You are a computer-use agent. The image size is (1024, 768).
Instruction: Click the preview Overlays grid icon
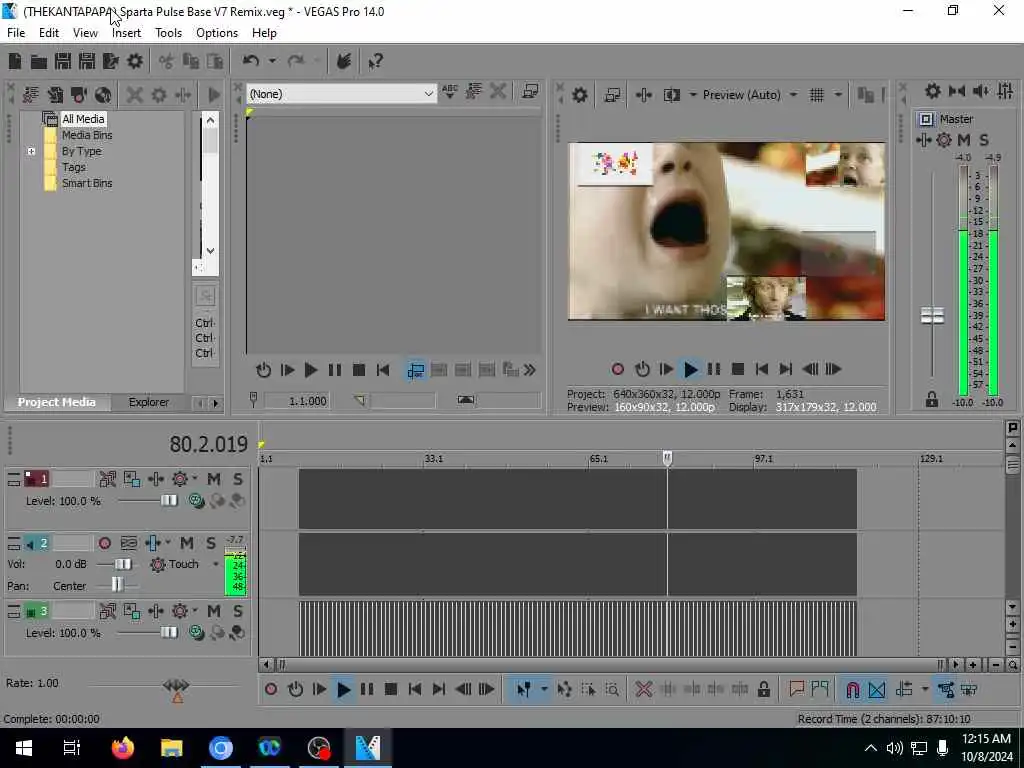(x=816, y=95)
